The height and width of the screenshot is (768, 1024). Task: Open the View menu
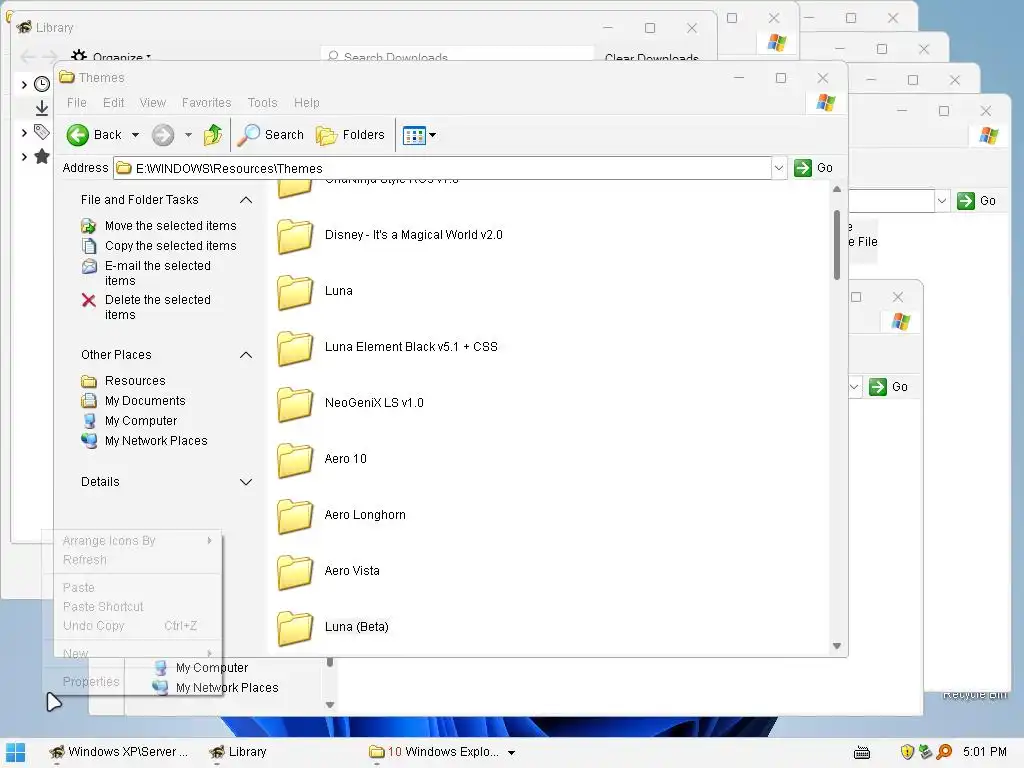152,103
